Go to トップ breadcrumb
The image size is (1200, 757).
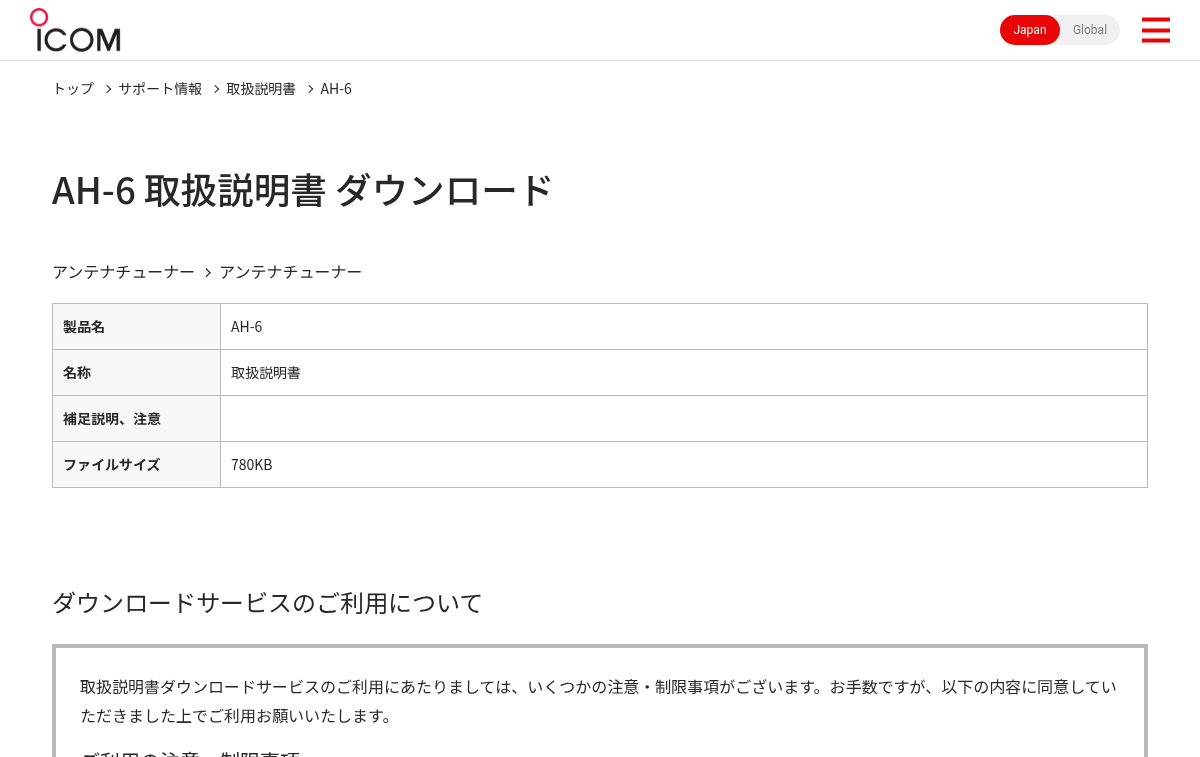(73, 88)
